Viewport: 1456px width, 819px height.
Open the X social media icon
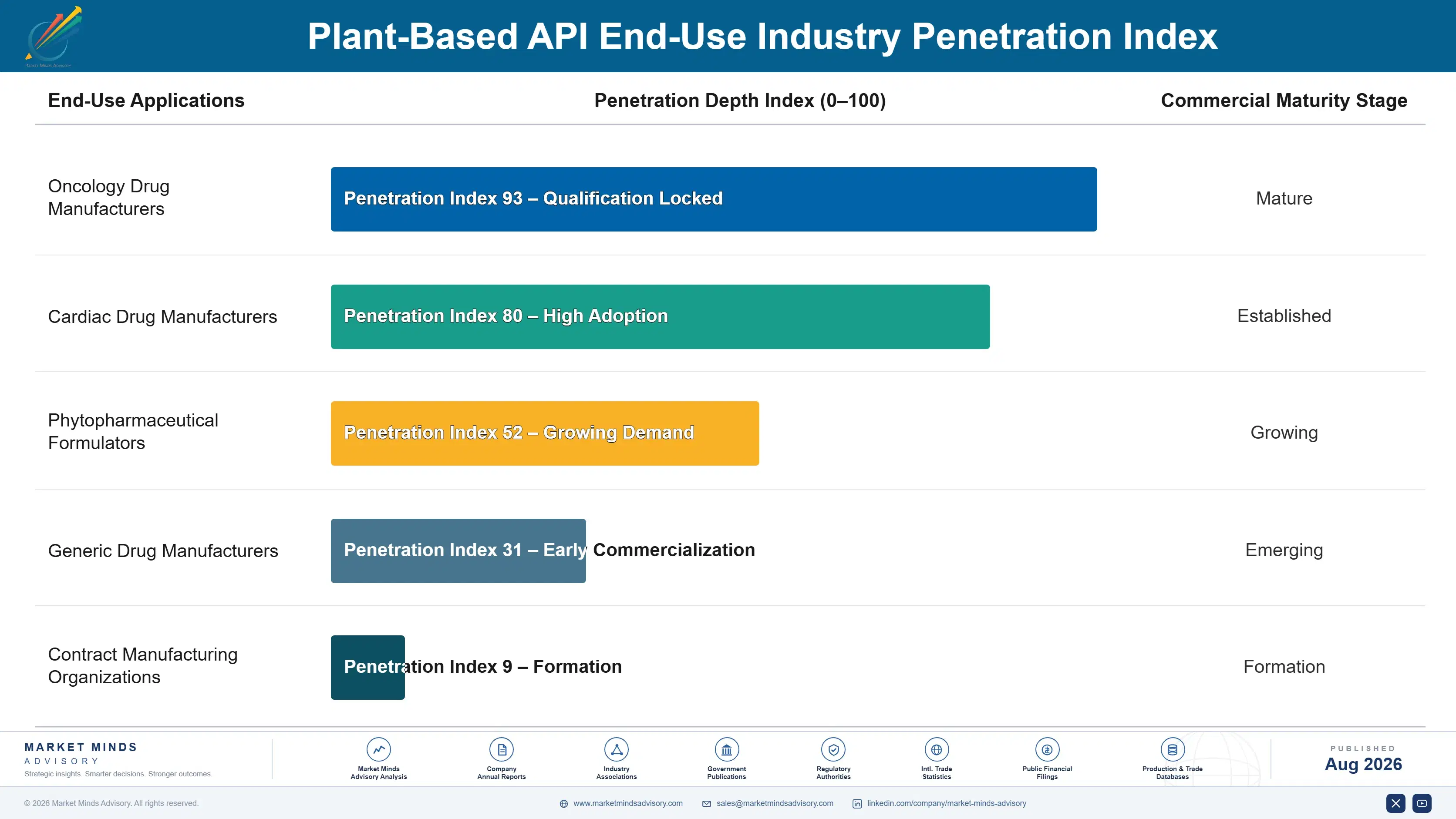1395,803
